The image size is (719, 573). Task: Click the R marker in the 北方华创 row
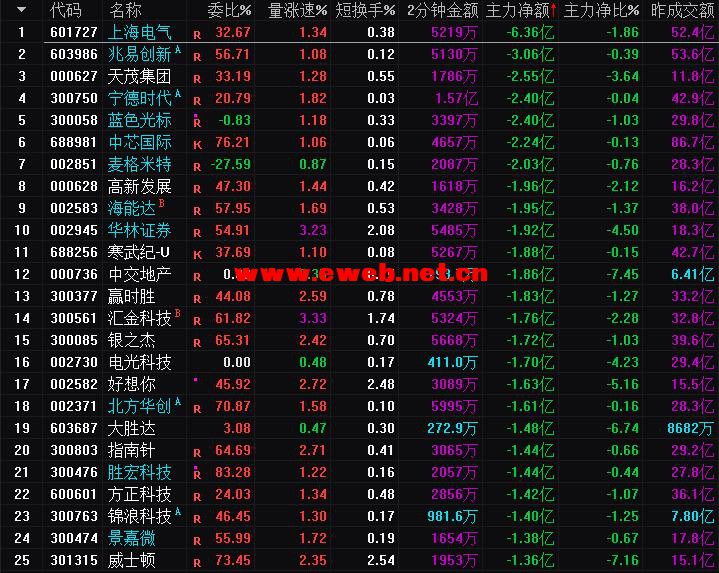[x=197, y=409]
